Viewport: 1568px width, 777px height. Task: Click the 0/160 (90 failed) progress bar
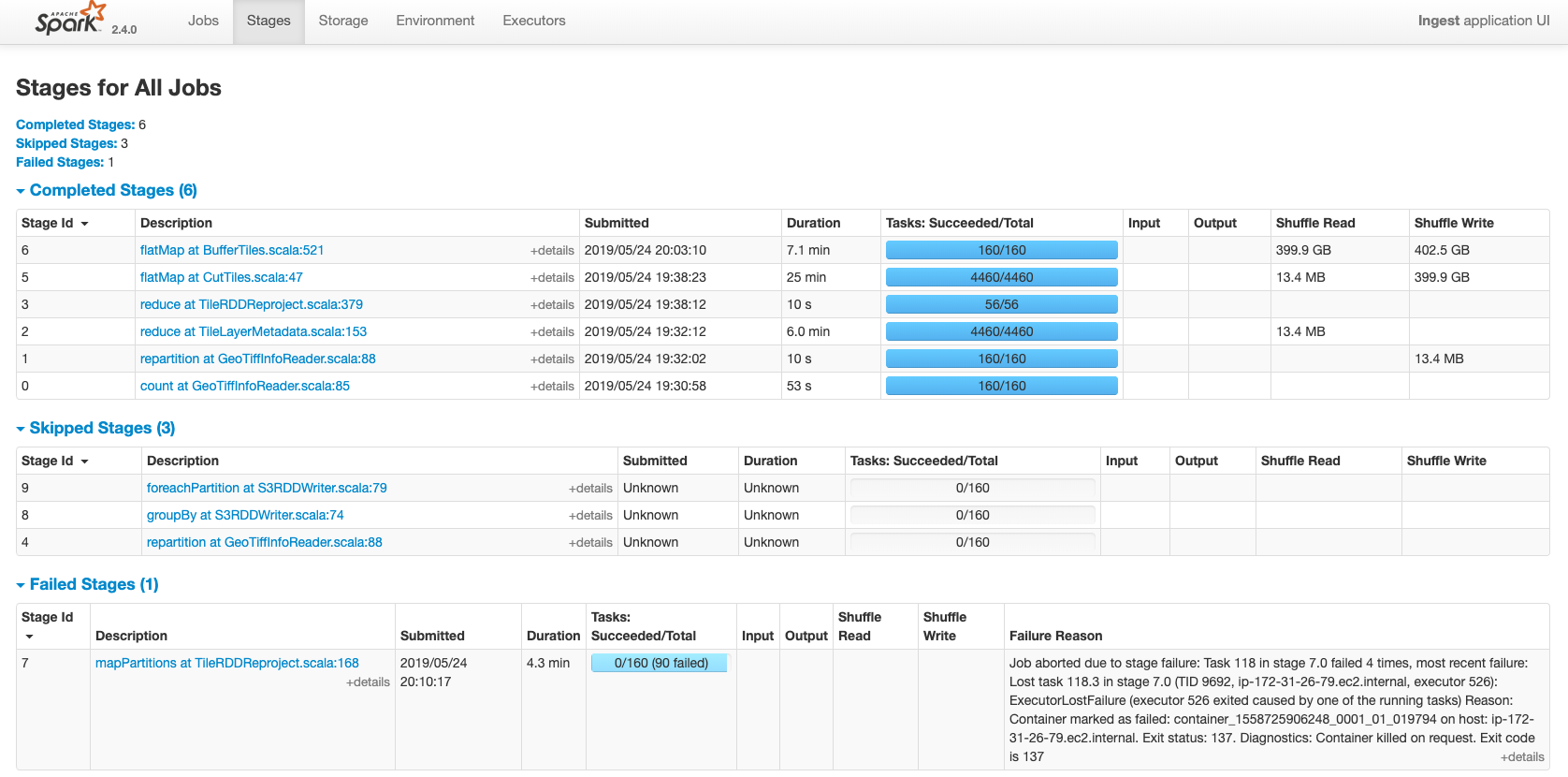pyautogui.click(x=660, y=663)
